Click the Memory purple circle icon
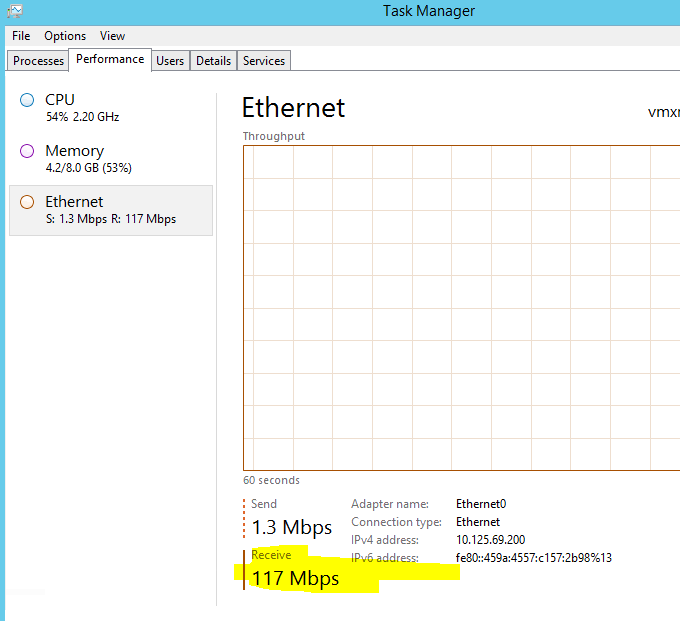Viewport: 680px width, 621px height. 27,151
